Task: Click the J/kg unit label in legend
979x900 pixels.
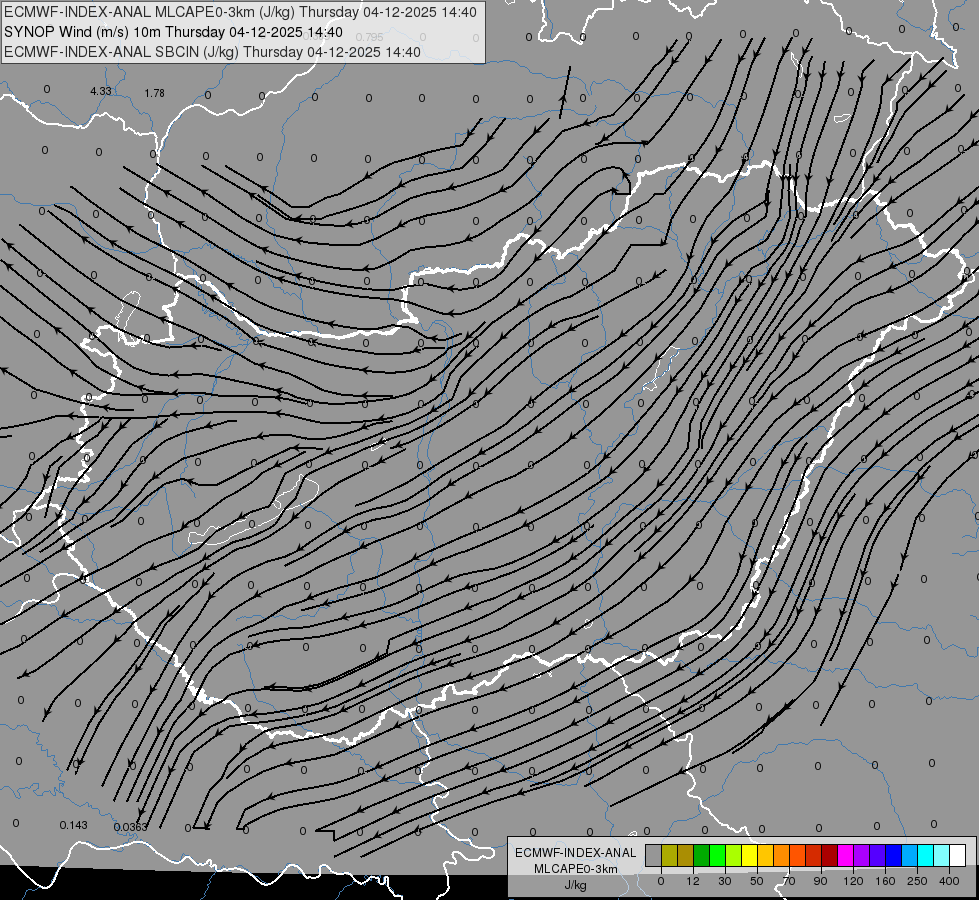Action: point(575,885)
